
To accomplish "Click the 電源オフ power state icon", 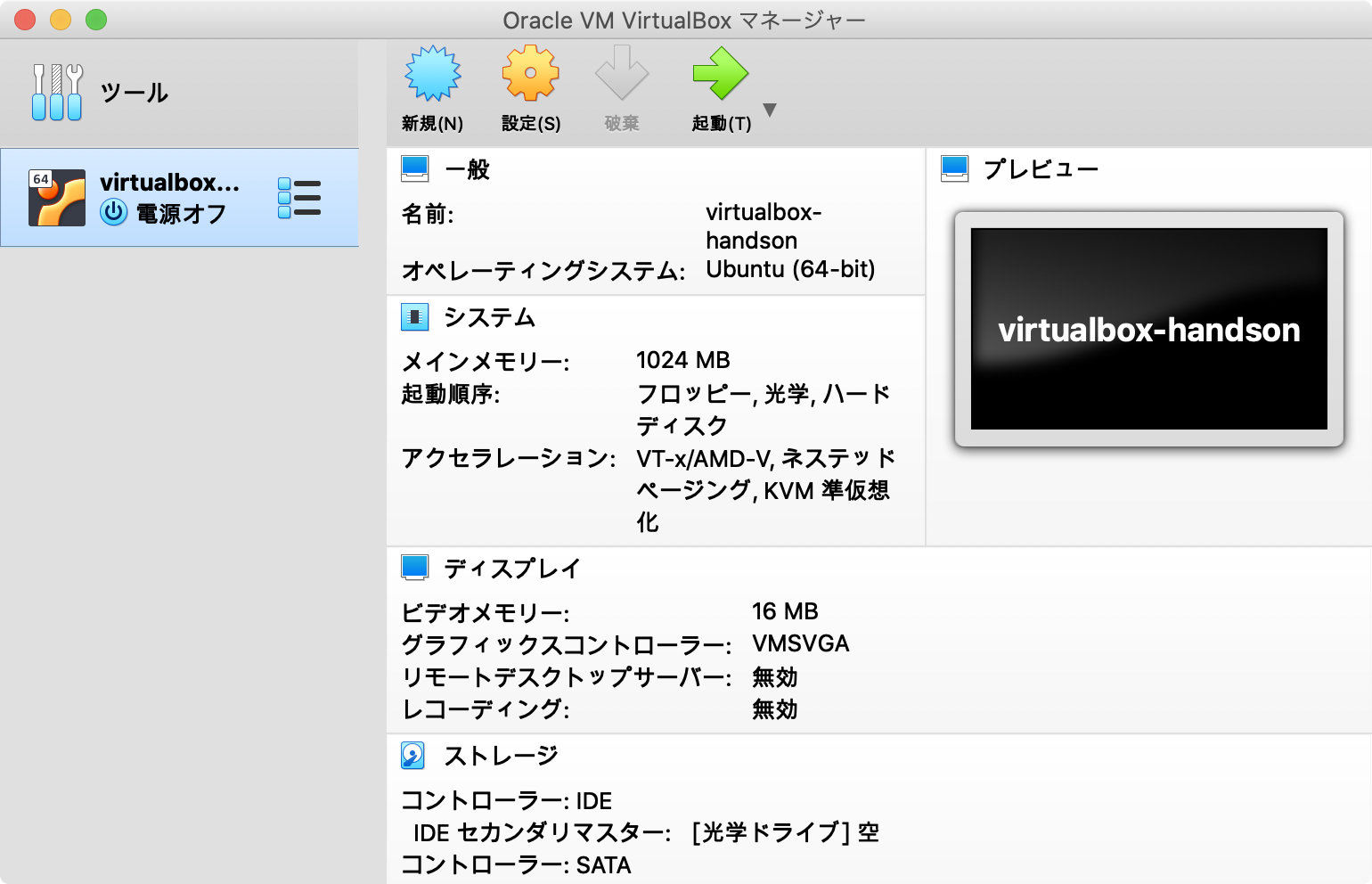I will [114, 213].
